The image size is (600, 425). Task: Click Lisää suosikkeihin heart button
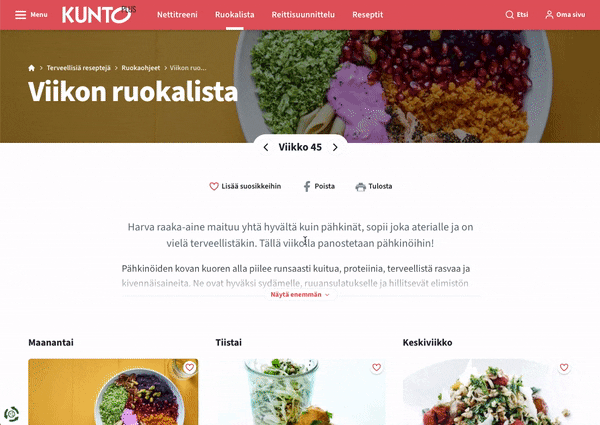coord(245,186)
